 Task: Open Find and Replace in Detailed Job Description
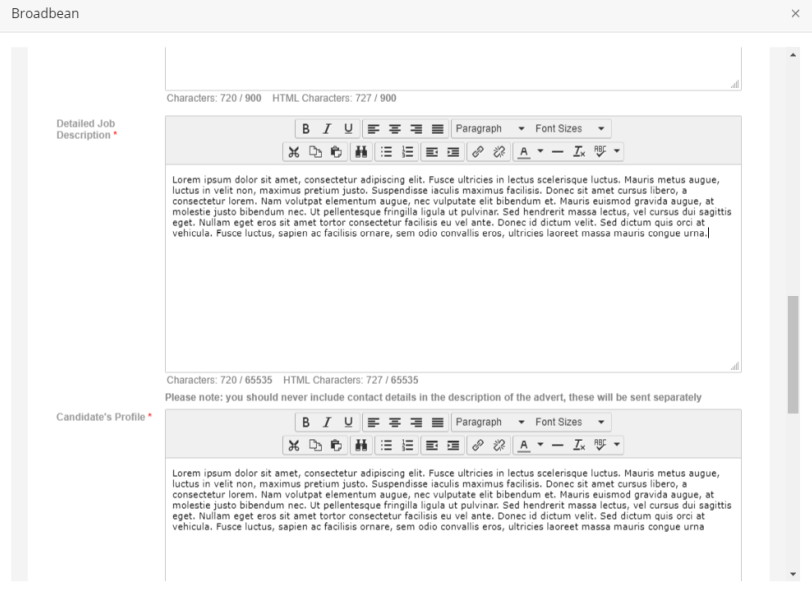(361, 152)
